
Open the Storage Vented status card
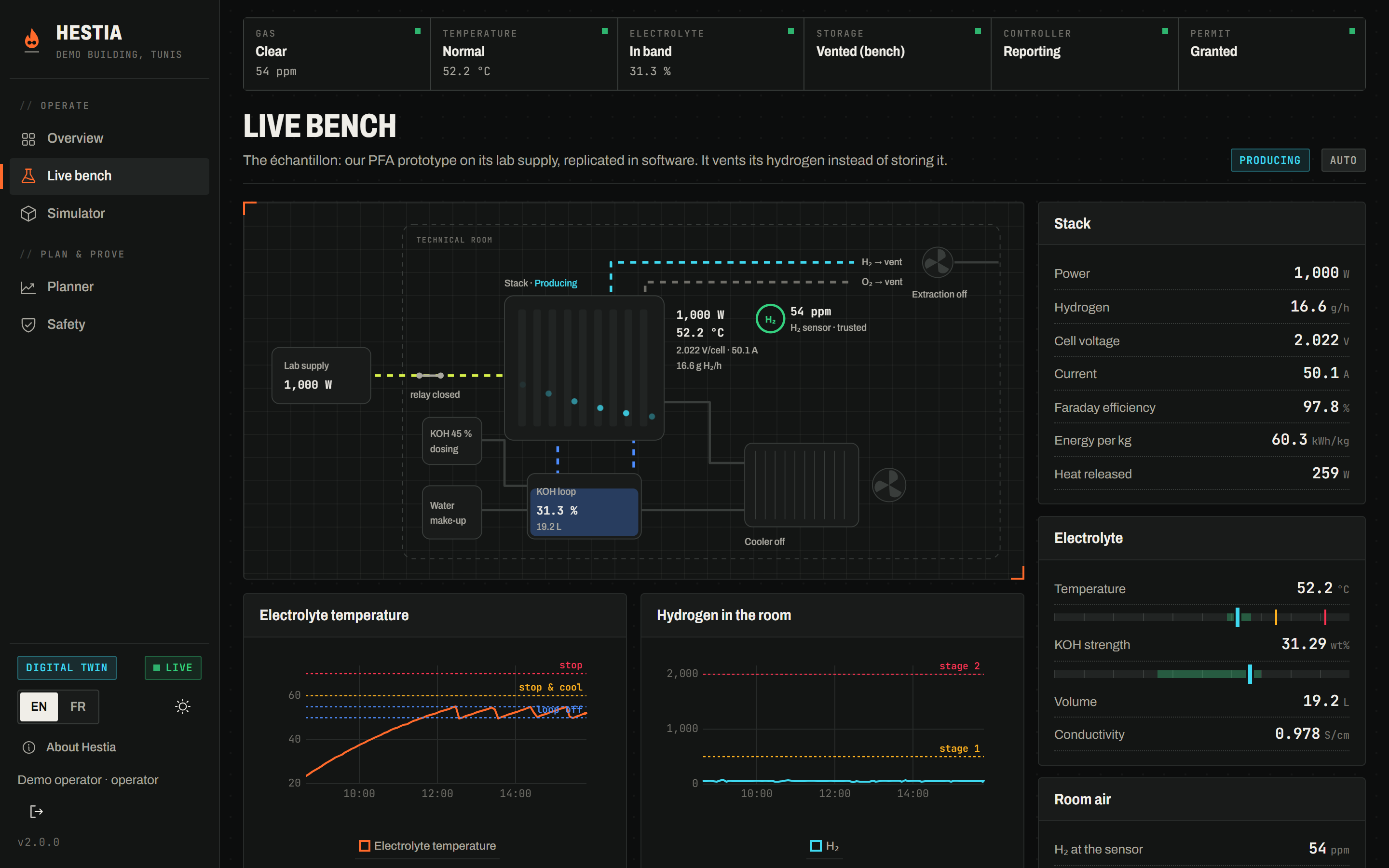pos(897,54)
